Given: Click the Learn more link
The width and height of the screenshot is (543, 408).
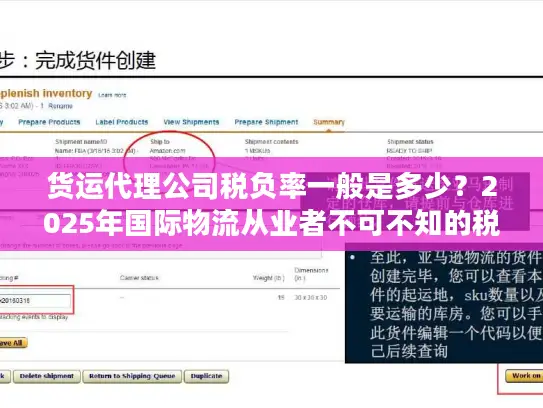Looking at the screenshot, I should click(x=112, y=95).
